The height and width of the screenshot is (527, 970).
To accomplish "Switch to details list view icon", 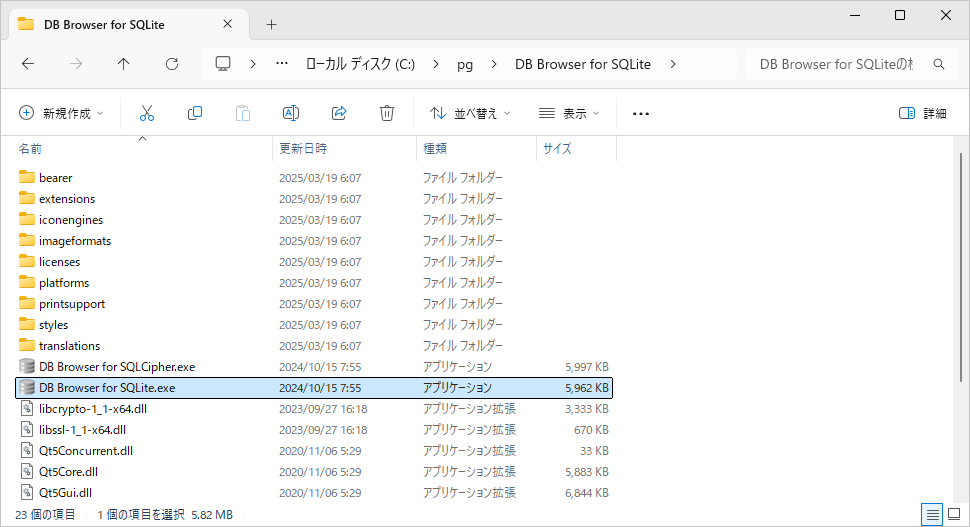I will click(x=932, y=514).
